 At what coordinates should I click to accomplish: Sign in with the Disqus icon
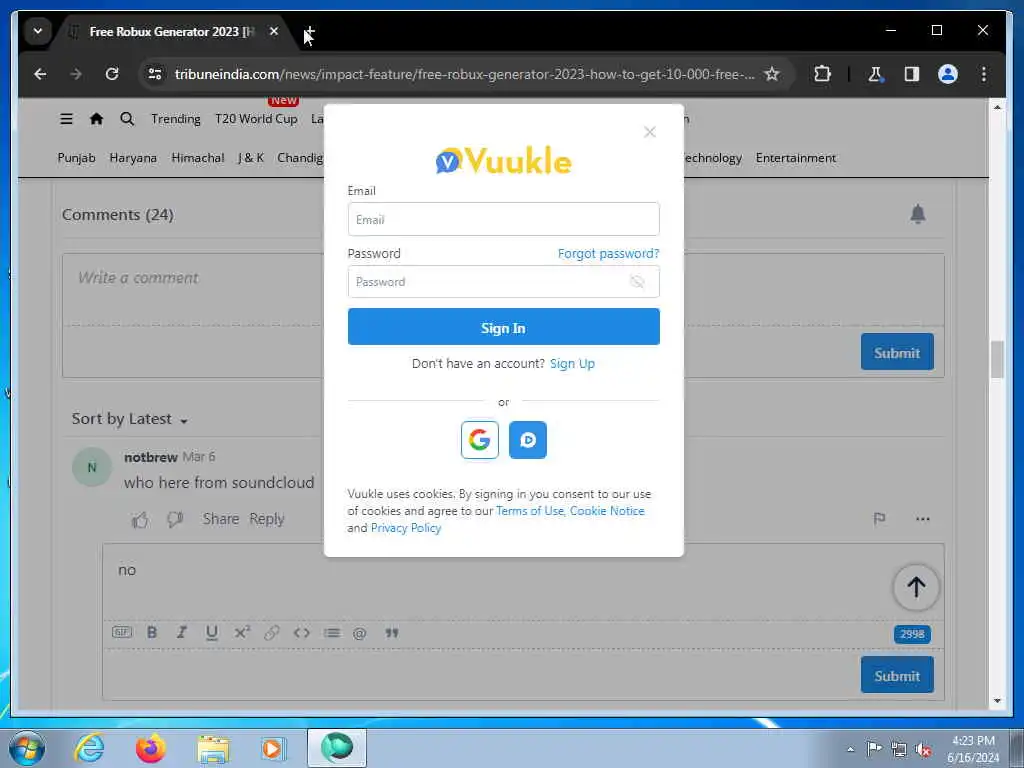(x=528, y=440)
